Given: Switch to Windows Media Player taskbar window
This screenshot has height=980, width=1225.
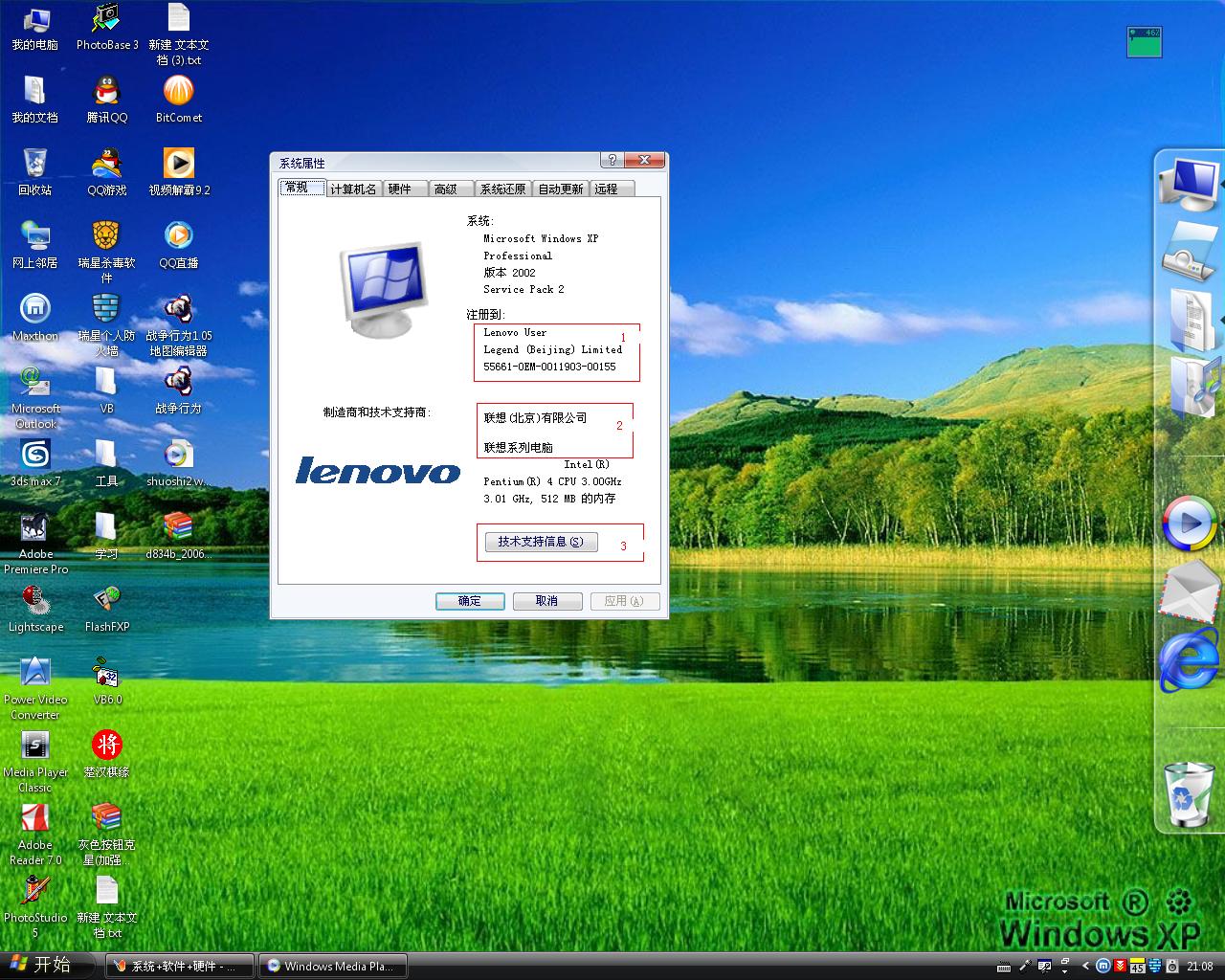Looking at the screenshot, I should point(333,966).
